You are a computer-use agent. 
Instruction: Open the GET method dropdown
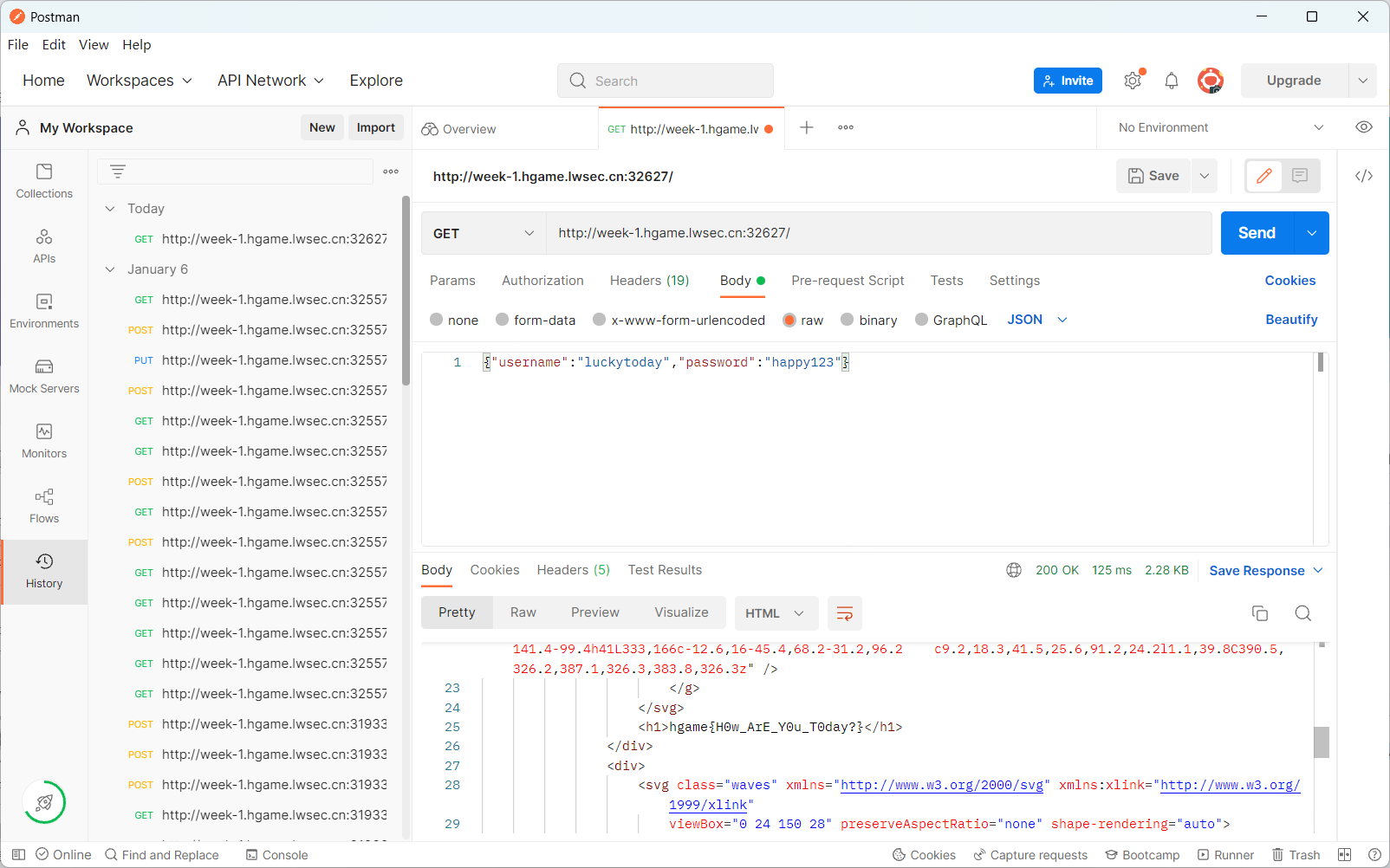484,233
